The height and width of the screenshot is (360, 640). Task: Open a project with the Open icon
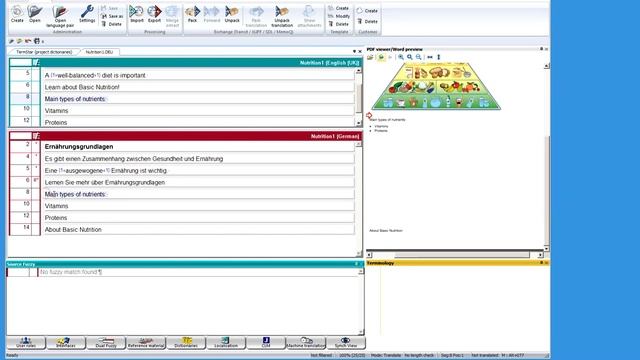click(x=35, y=14)
